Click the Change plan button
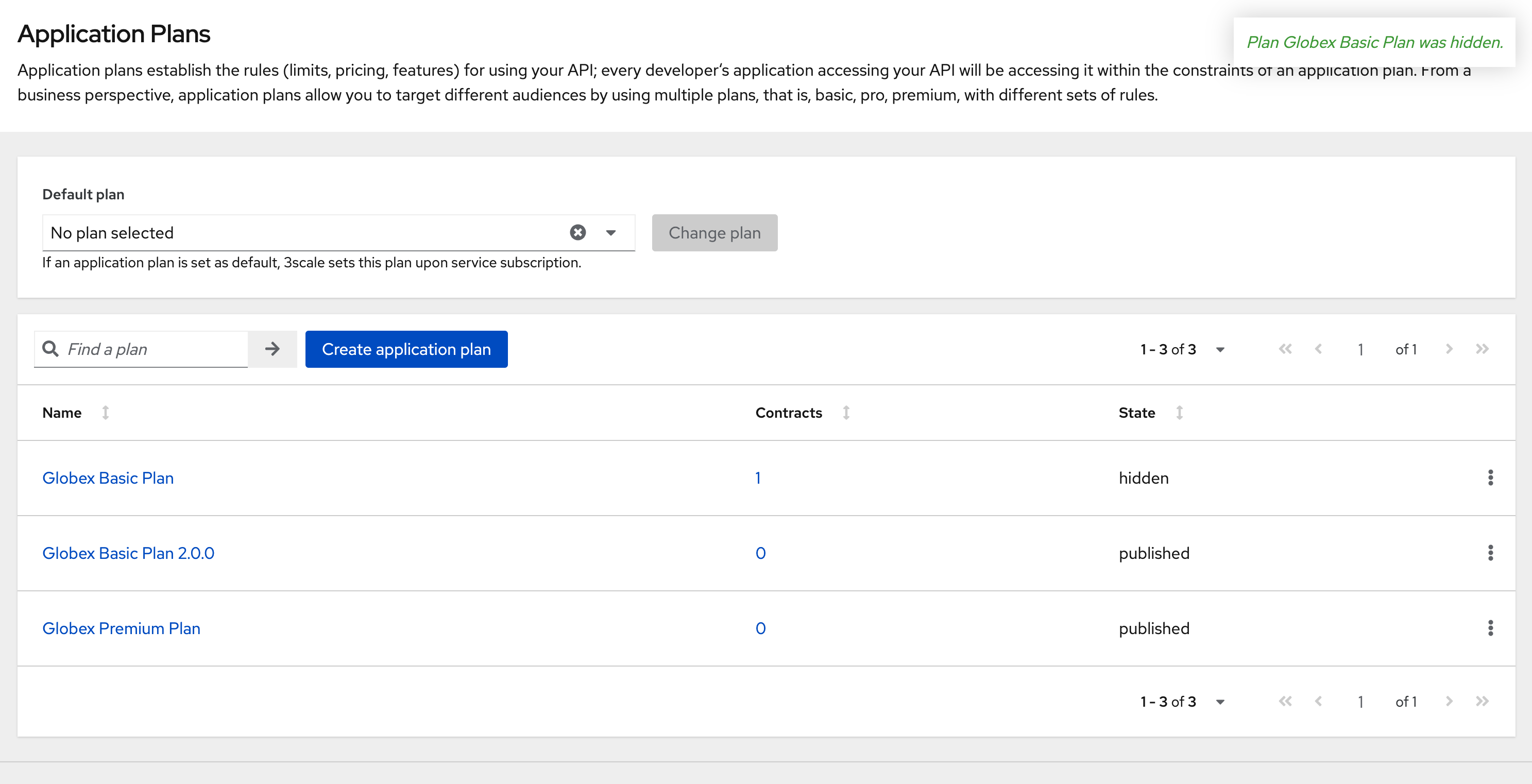1532x784 pixels. (714, 233)
